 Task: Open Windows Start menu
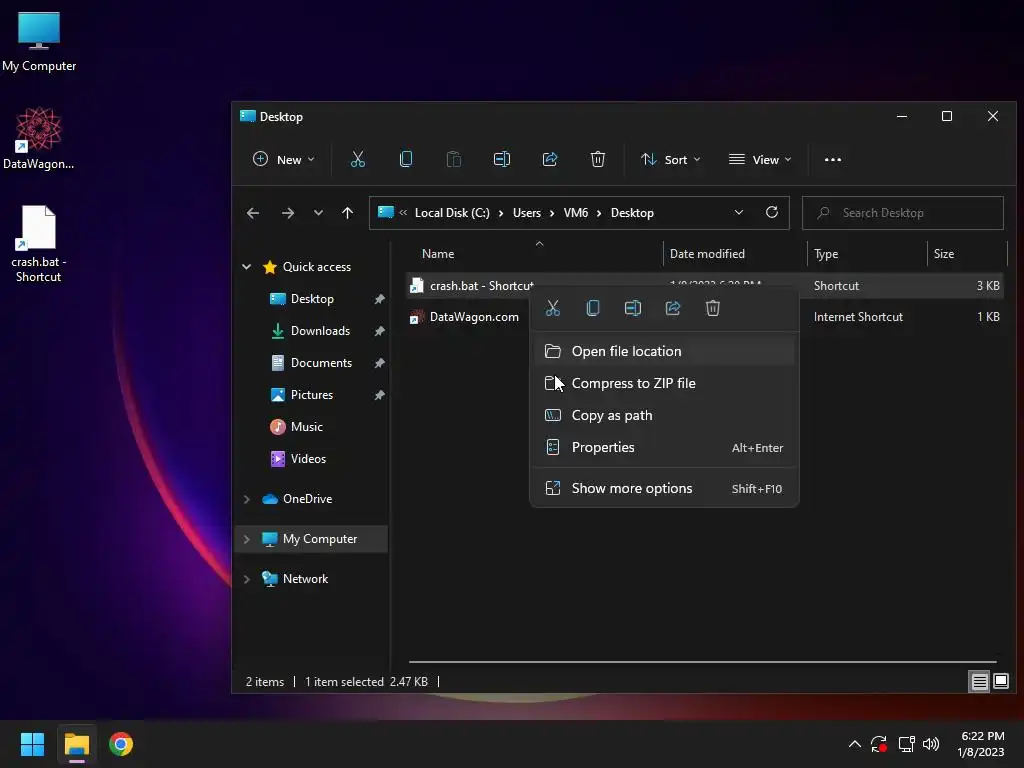pyautogui.click(x=32, y=744)
